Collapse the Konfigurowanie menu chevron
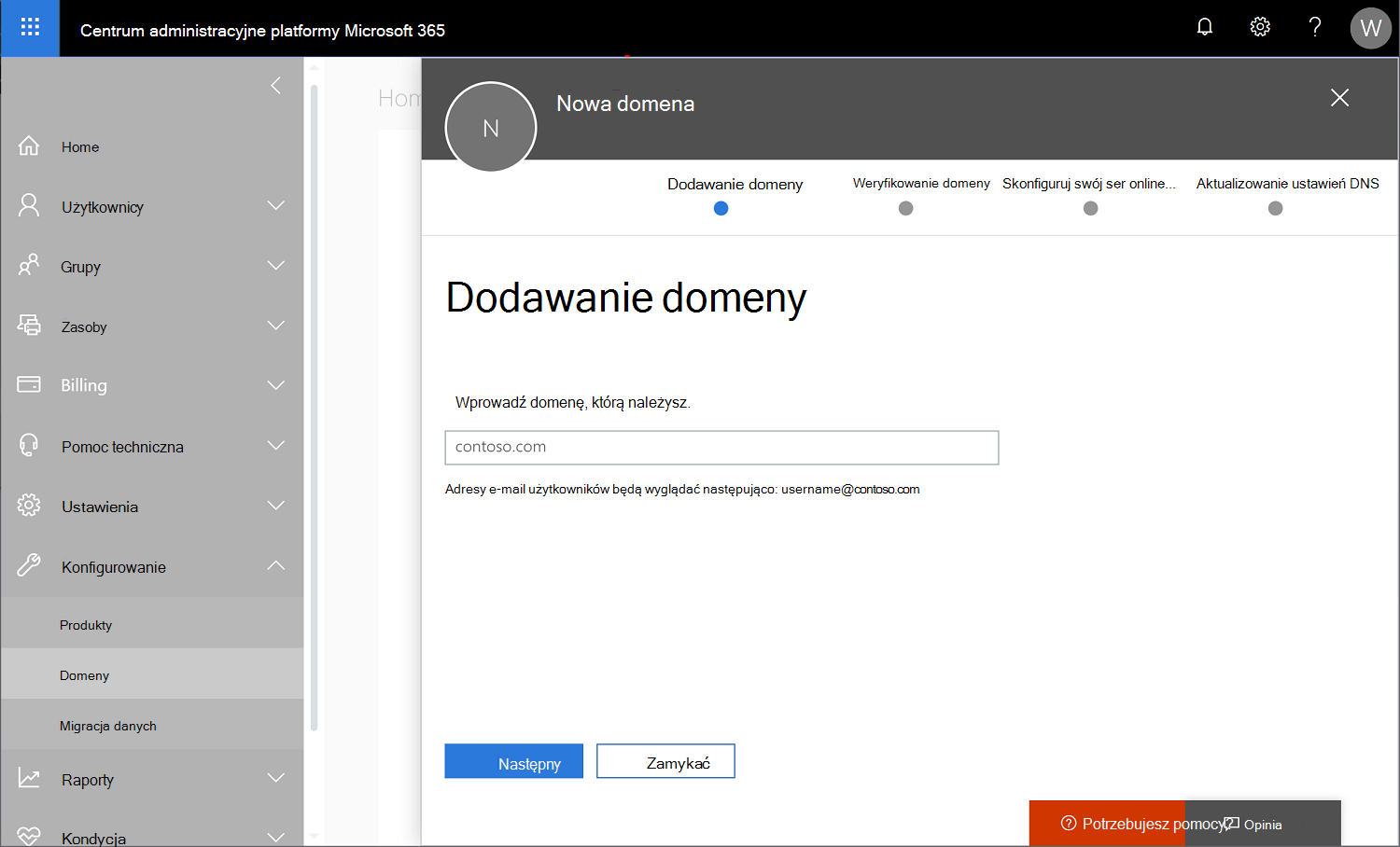This screenshot has height=847, width=1400. [276, 565]
